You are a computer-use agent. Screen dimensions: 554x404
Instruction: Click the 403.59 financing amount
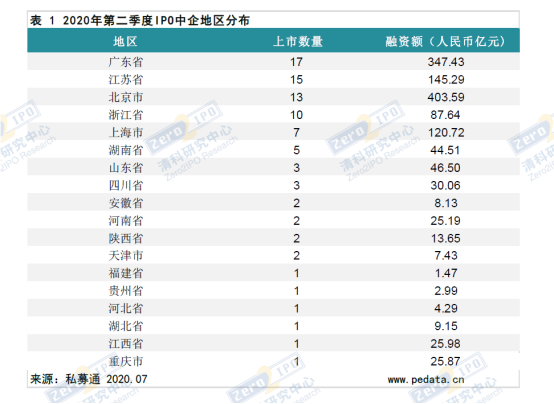446,97
